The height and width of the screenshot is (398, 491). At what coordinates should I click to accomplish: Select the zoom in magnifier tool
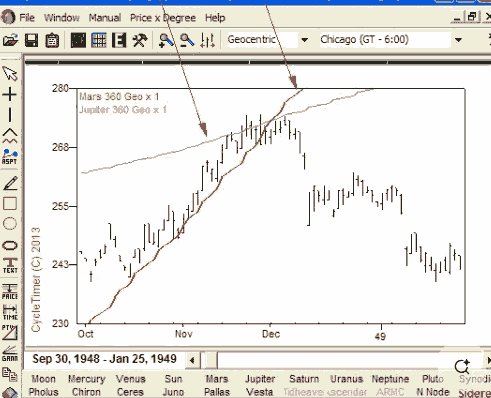pyautogui.click(x=166, y=40)
